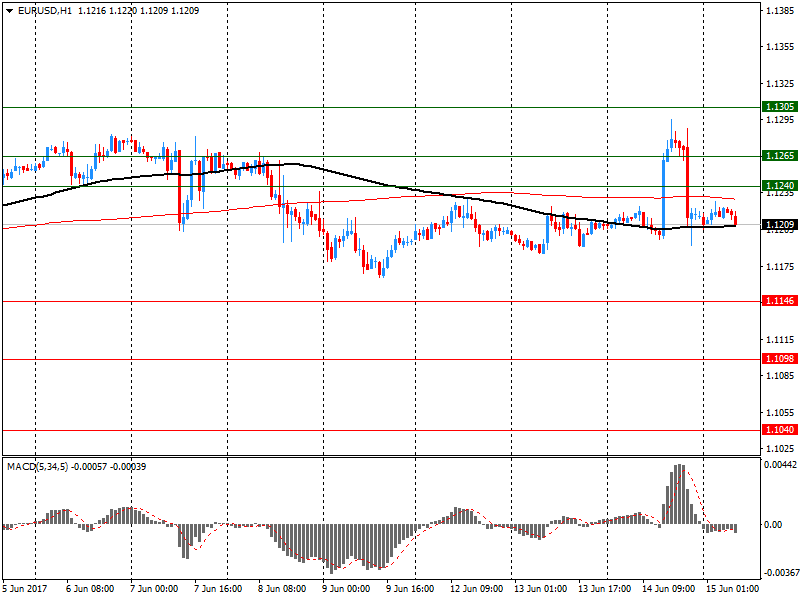Click the 1.1355 price axis value

[780, 47]
